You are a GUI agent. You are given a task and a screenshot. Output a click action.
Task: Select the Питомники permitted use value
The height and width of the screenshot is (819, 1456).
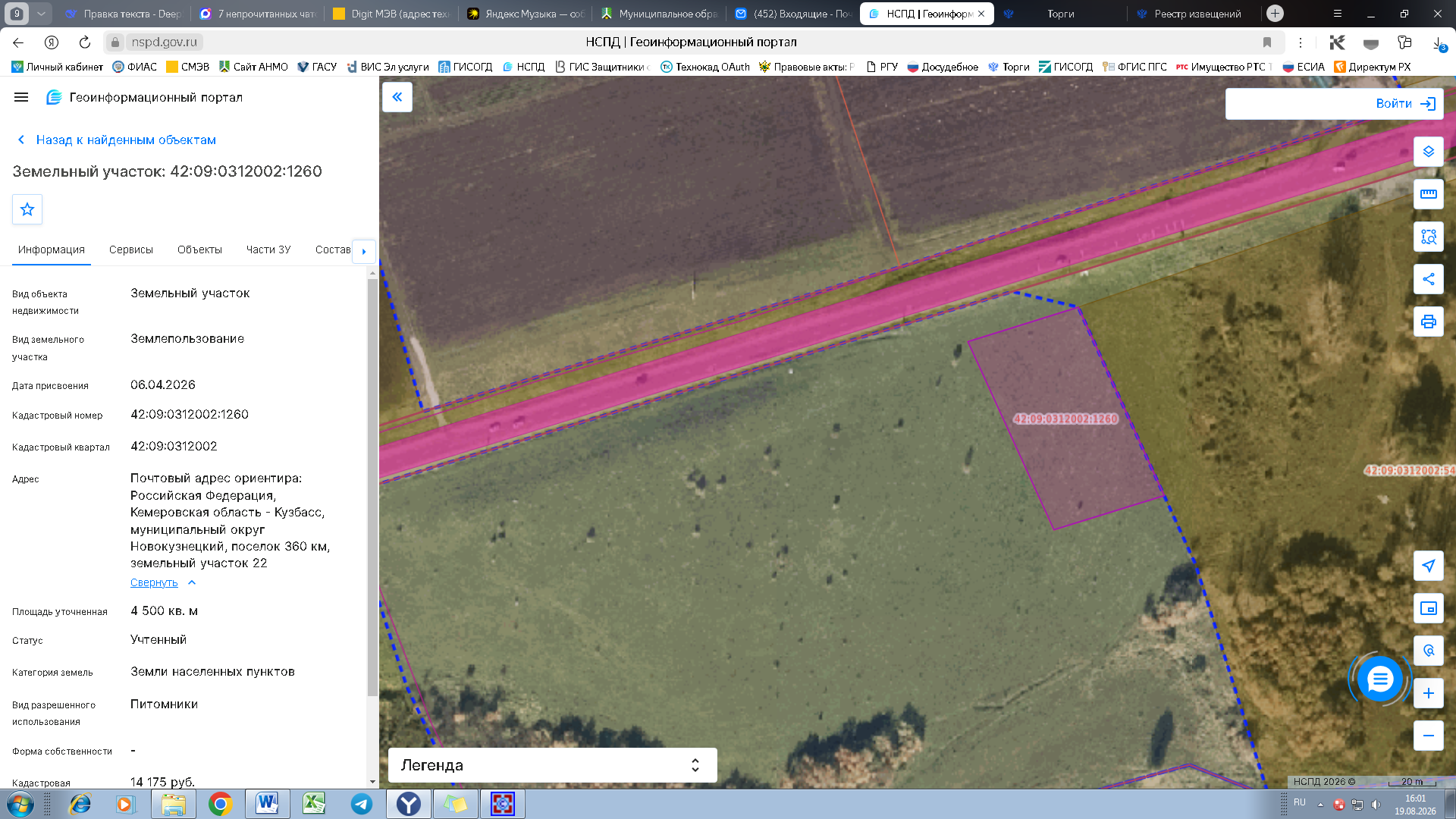(x=164, y=704)
